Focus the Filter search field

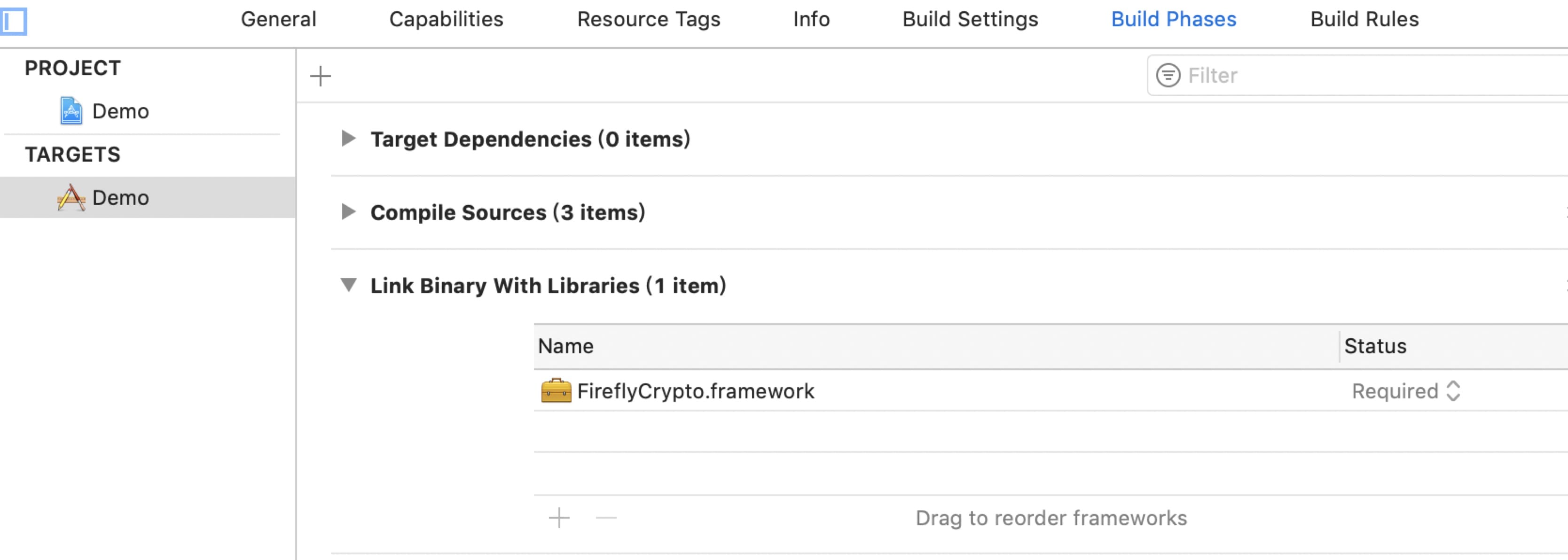point(1357,76)
